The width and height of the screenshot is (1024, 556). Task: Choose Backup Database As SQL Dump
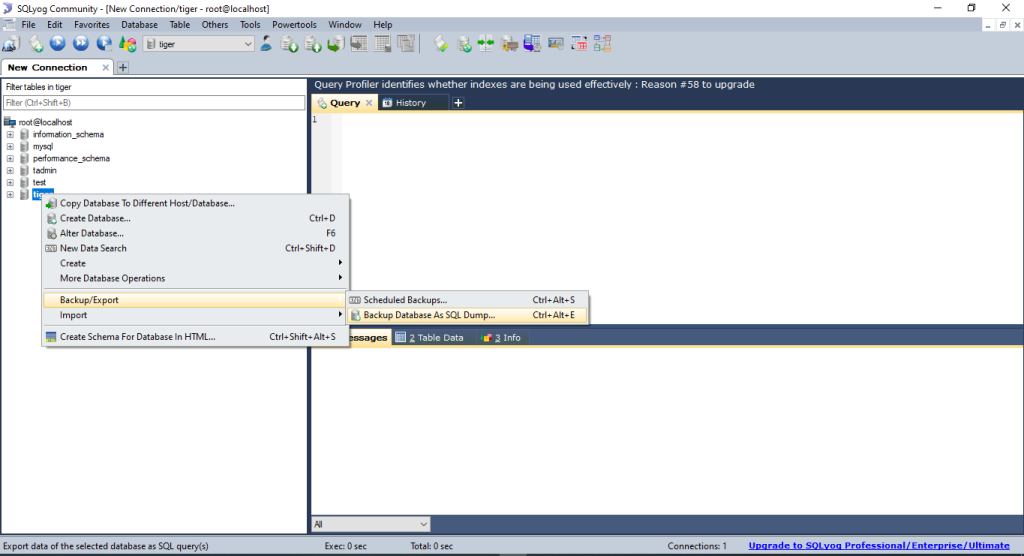click(x=468, y=315)
